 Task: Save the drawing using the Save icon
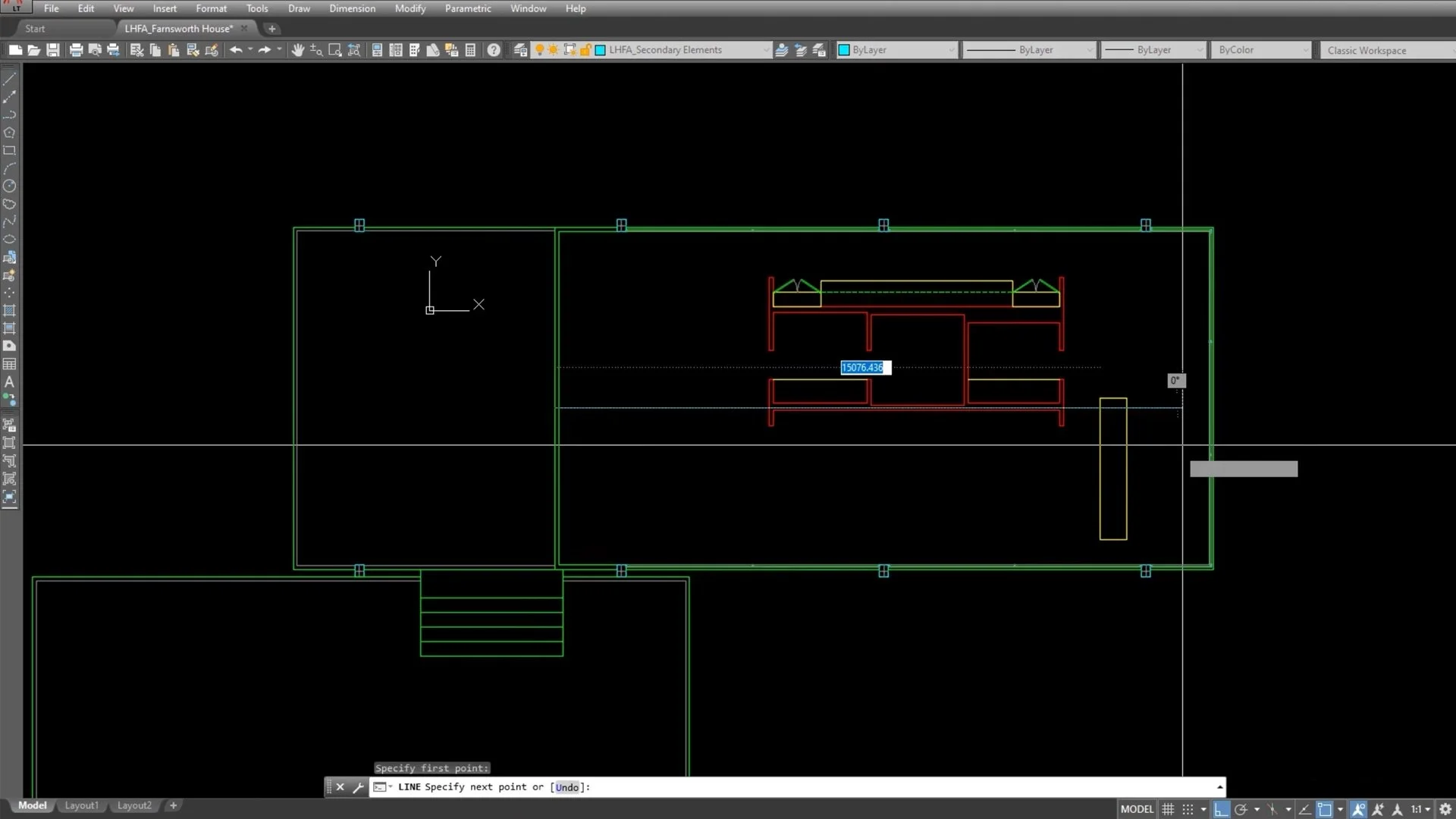click(53, 50)
